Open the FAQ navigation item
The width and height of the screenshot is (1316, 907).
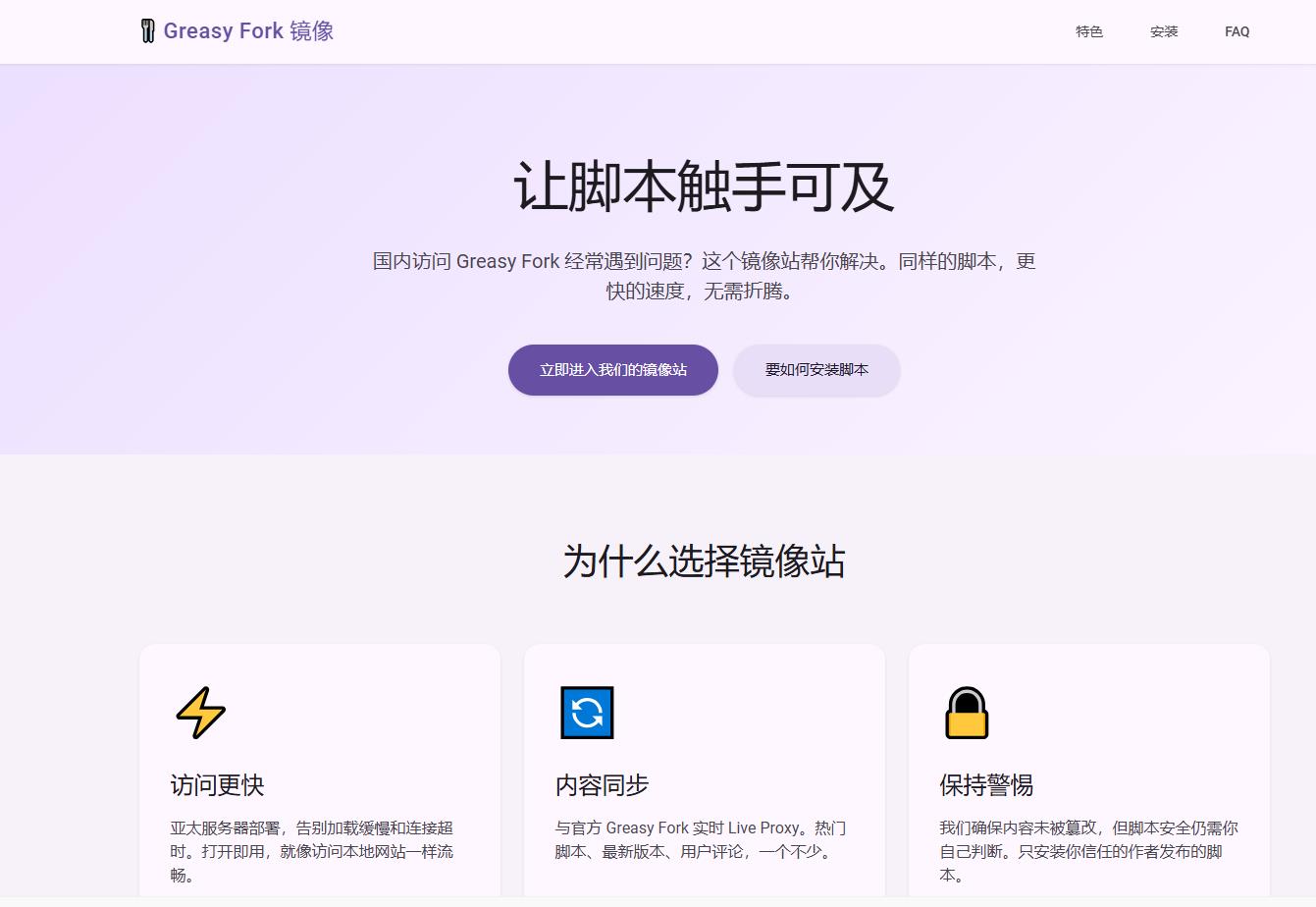[x=1237, y=31]
